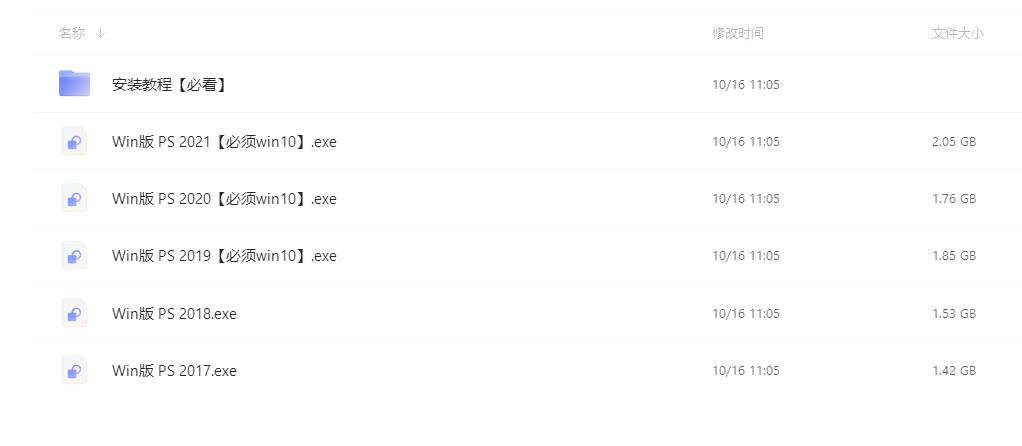The image size is (1022, 446).
Task: Toggle sort direction arrow next to 名称
Action: pyautogui.click(x=100, y=33)
